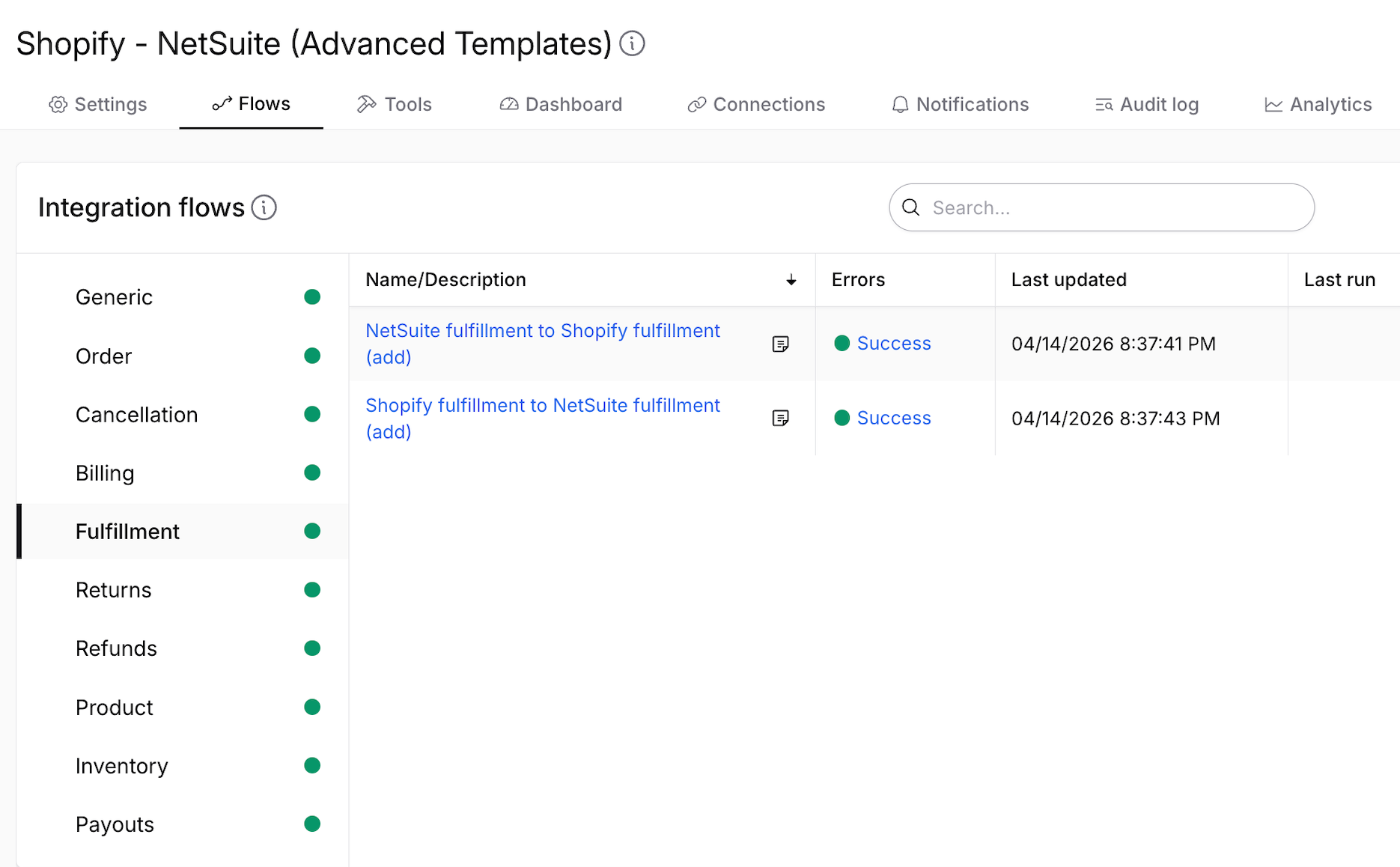Focus the Search flows input field
The image size is (1400, 867).
(1101, 207)
